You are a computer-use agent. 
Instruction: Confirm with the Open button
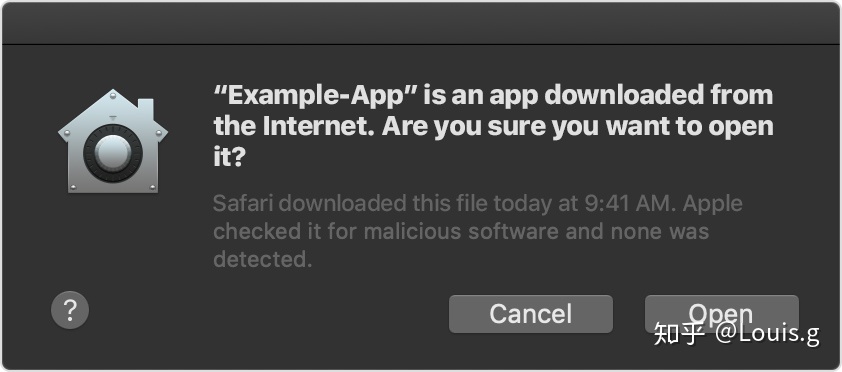(x=721, y=311)
